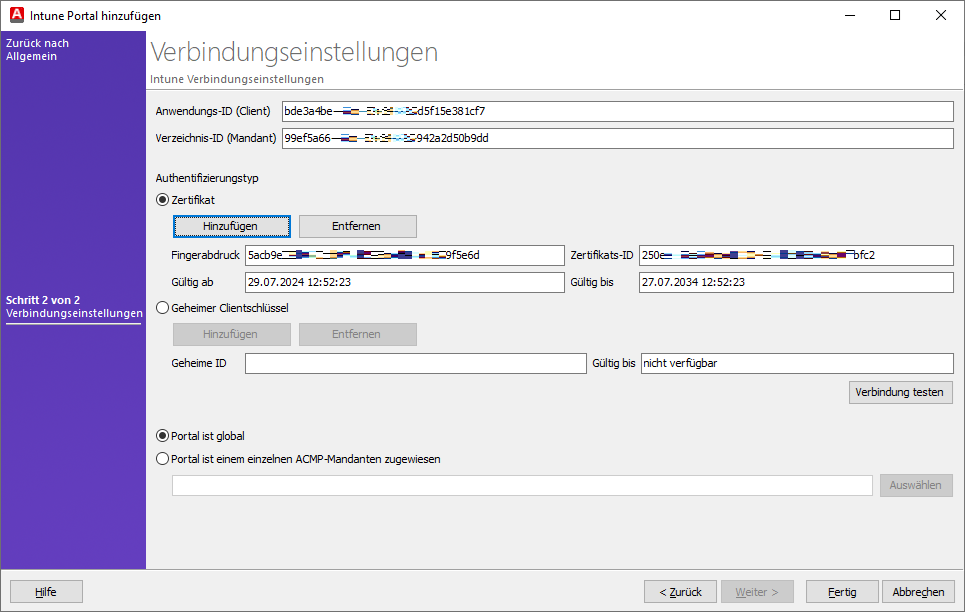Click Hinzufügen to add a certificate
This screenshot has height=612, width=965.
click(x=231, y=226)
